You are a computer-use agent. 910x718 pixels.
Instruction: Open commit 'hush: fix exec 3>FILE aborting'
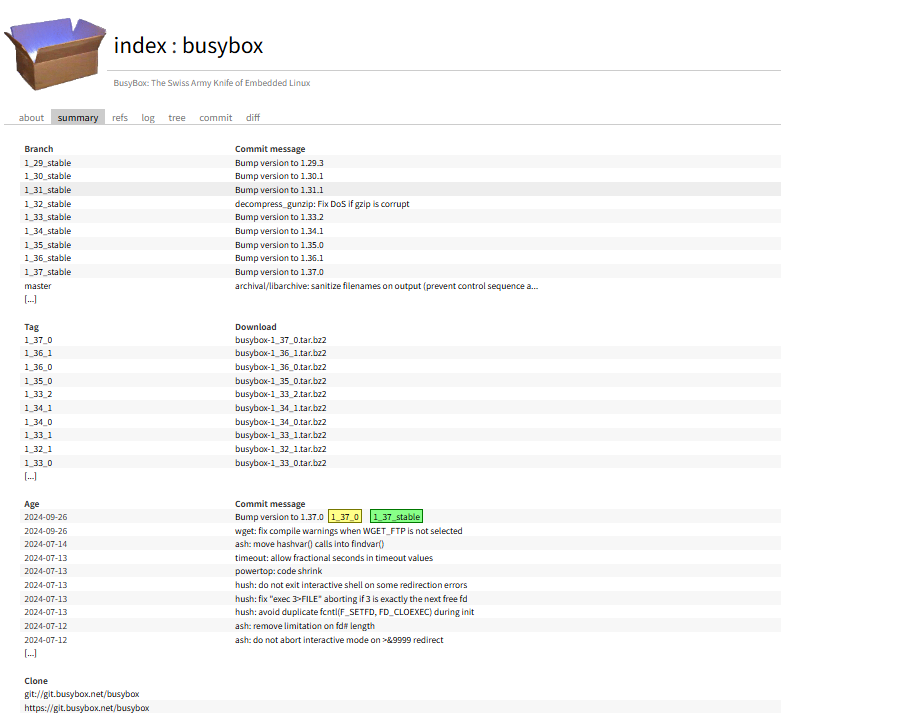click(351, 598)
